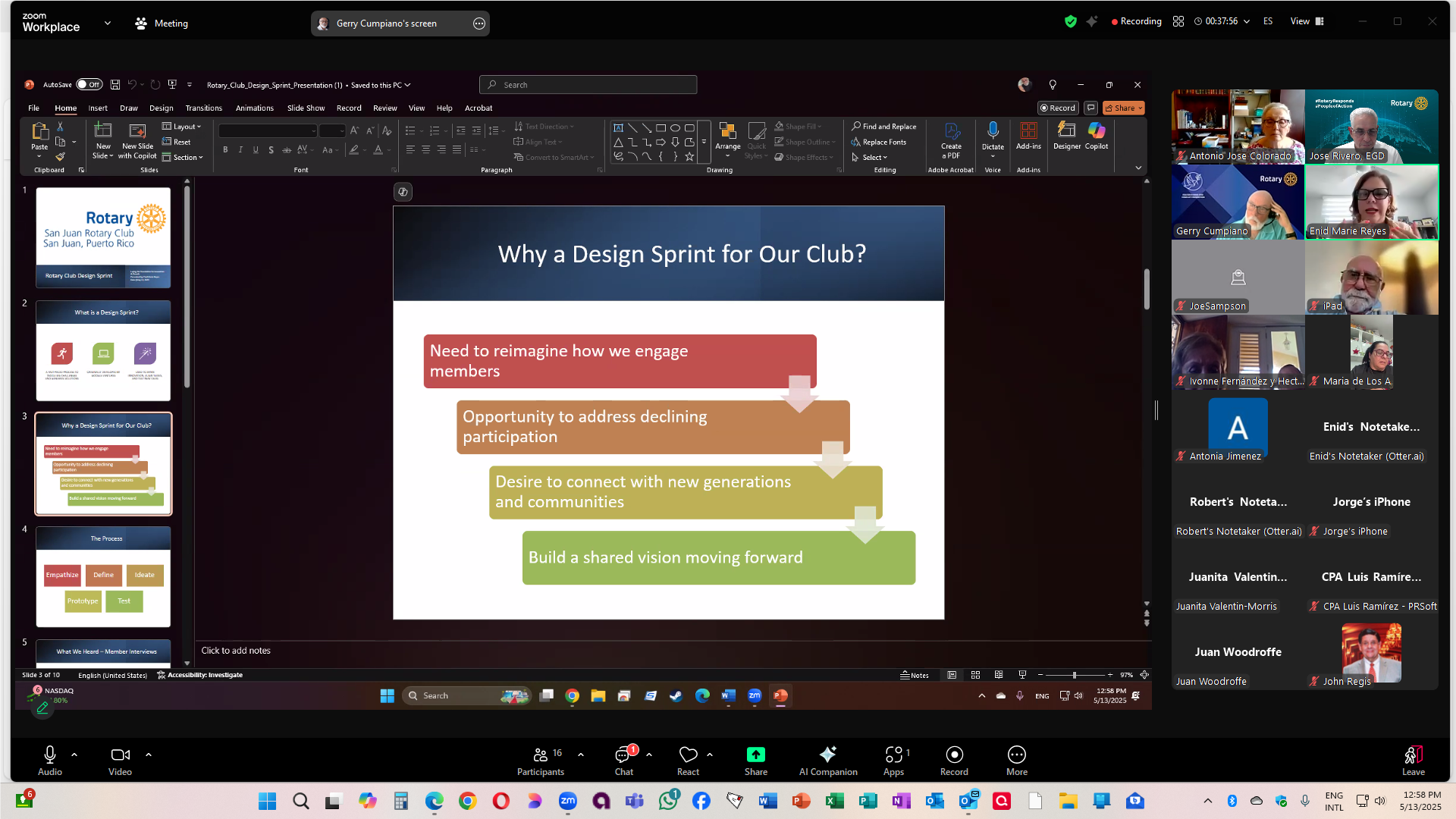This screenshot has width=1456, height=819.
Task: Click the ES language button
Action: 1268,21
